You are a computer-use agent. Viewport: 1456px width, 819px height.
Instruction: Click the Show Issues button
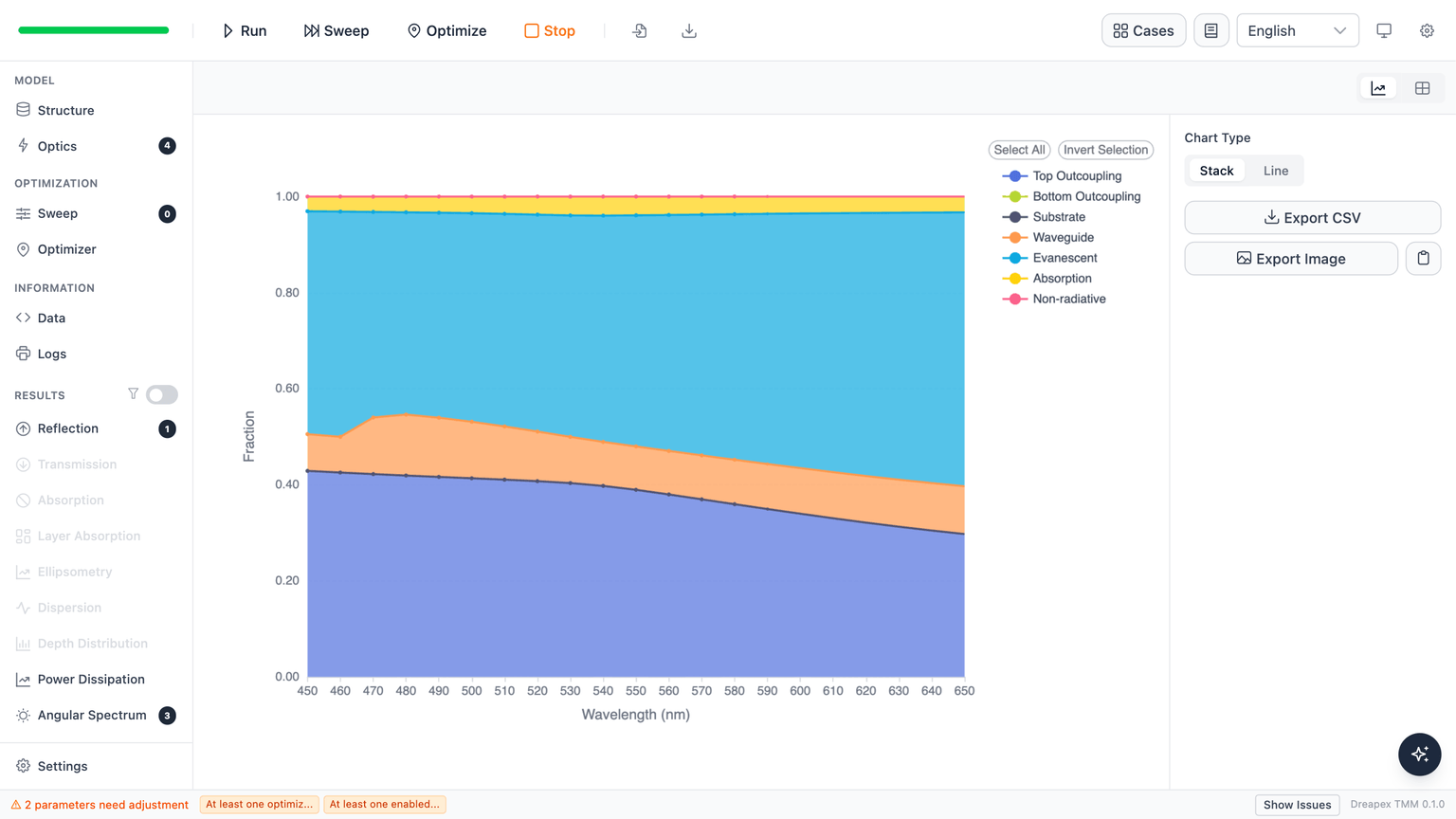(1297, 805)
